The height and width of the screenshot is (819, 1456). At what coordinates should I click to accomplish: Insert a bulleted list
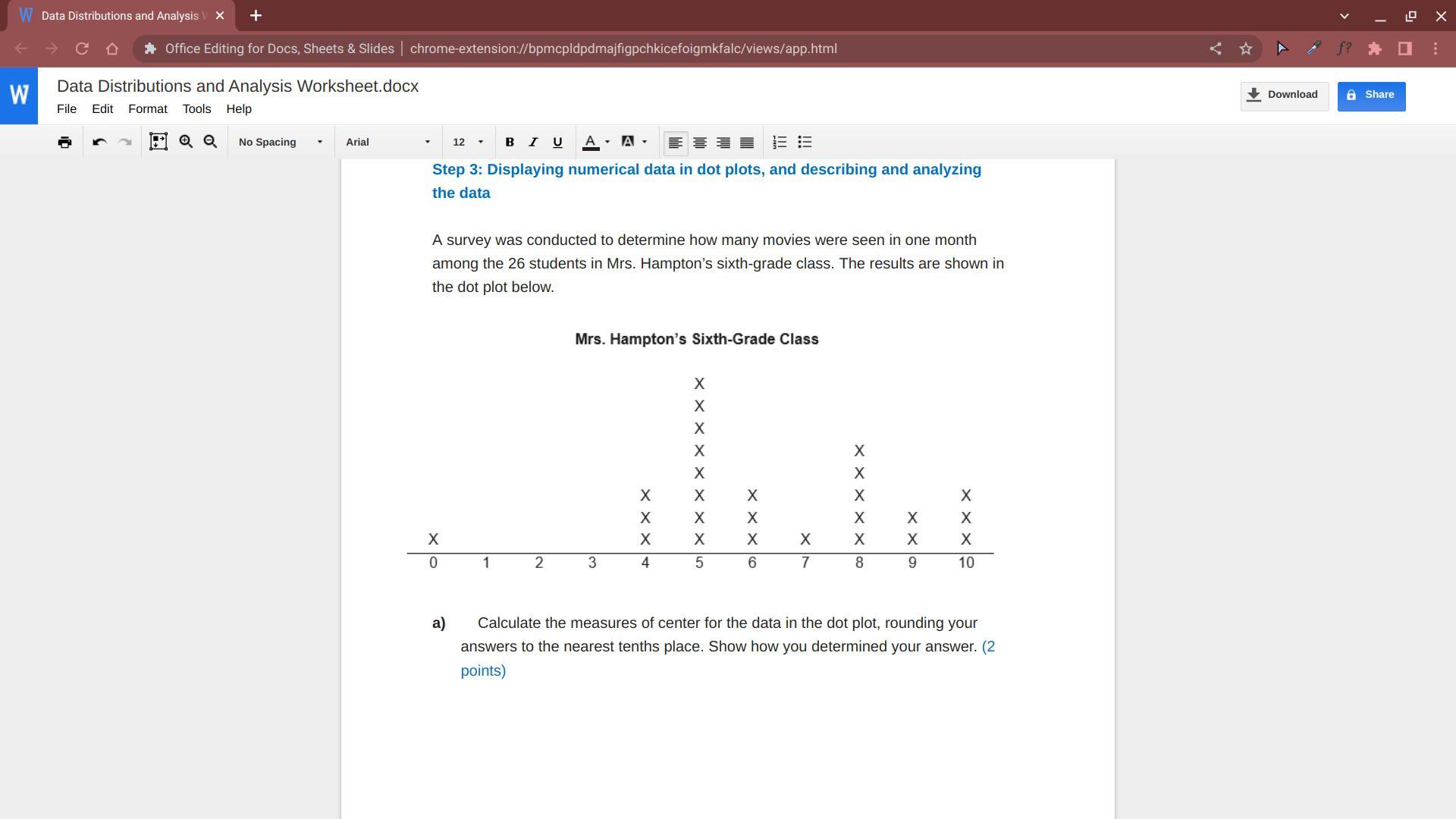point(805,143)
